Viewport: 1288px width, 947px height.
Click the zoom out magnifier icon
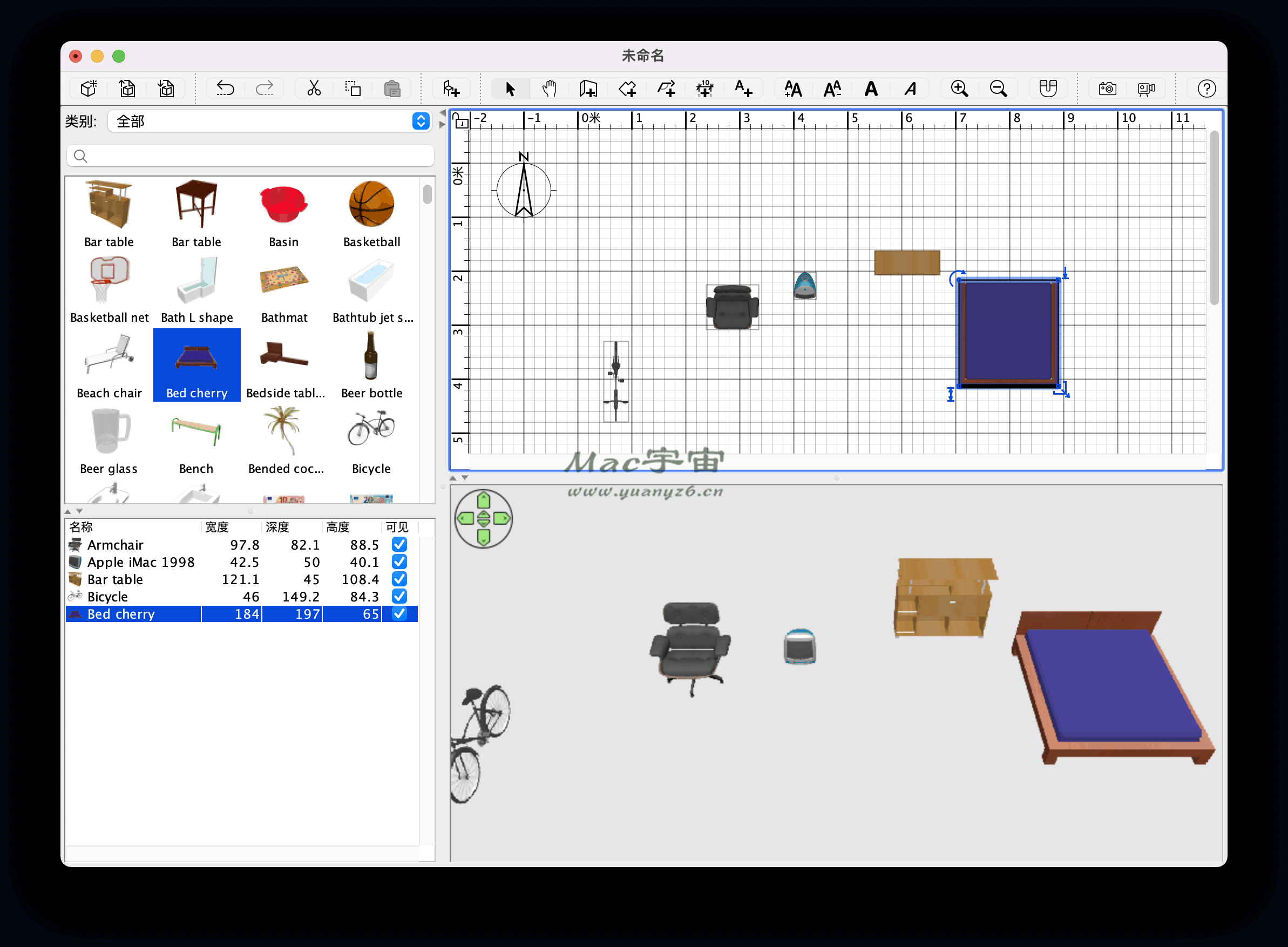pyautogui.click(x=998, y=89)
